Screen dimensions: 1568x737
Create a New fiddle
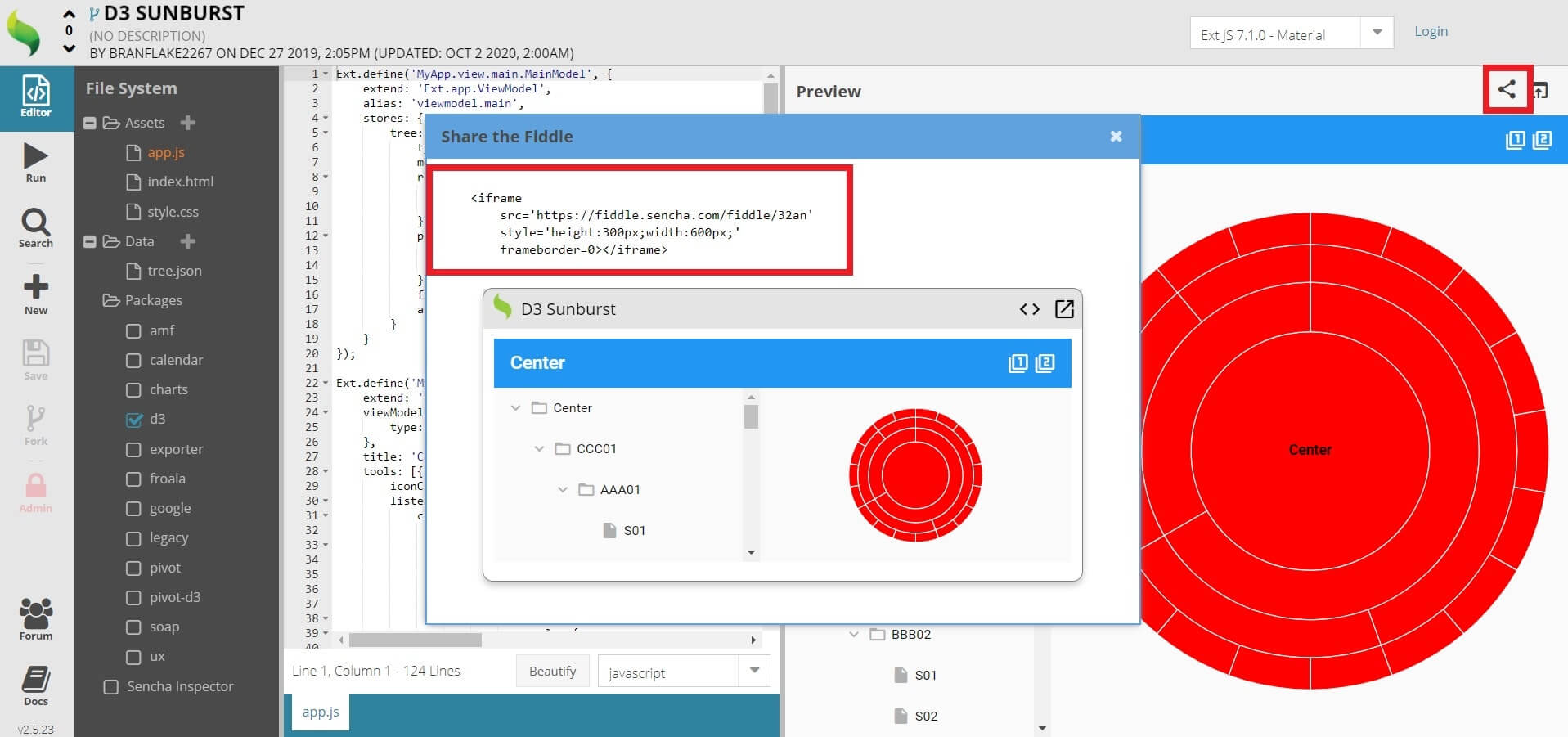tap(36, 294)
